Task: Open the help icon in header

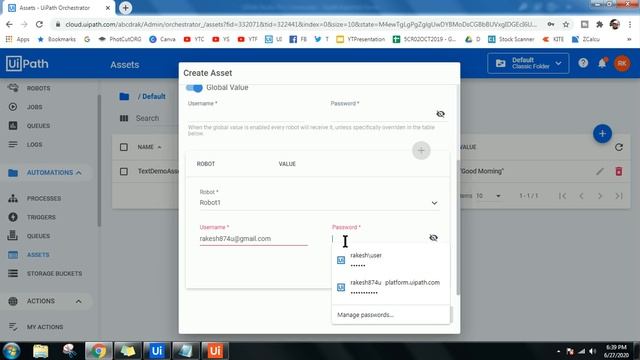Action: tap(583, 63)
